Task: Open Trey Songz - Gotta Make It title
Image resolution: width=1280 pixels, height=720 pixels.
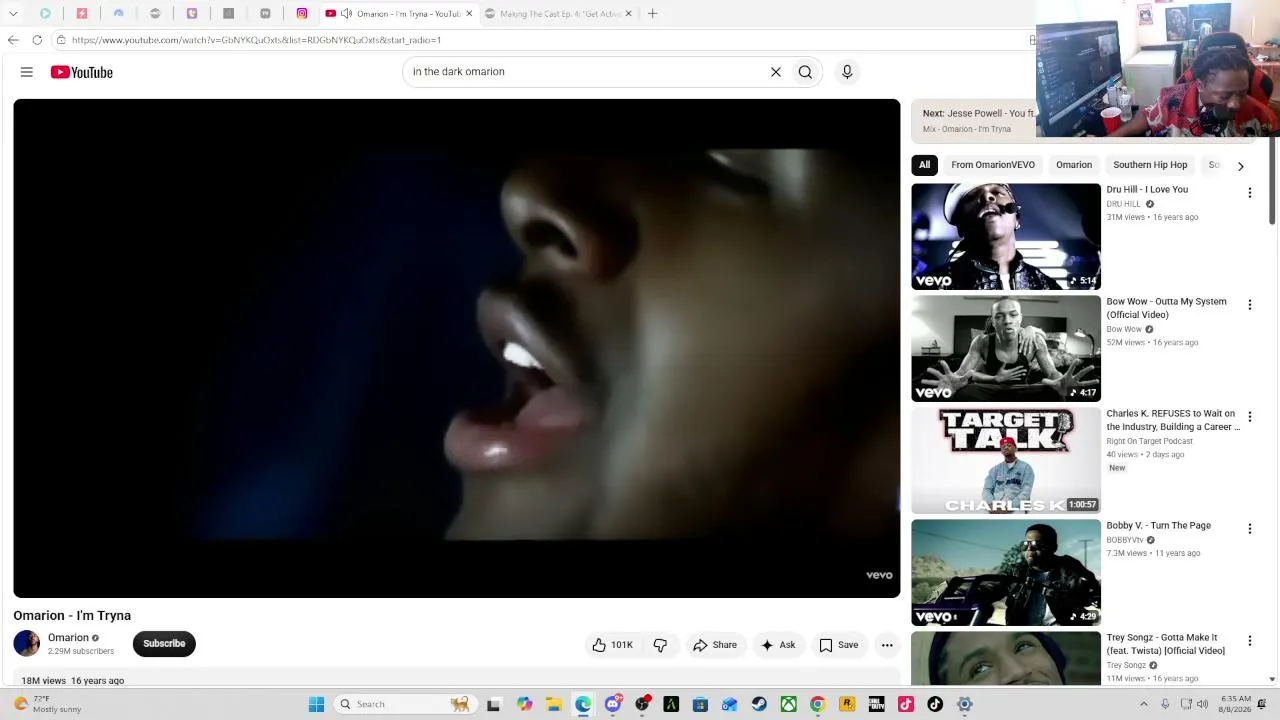Action: coord(1166,644)
